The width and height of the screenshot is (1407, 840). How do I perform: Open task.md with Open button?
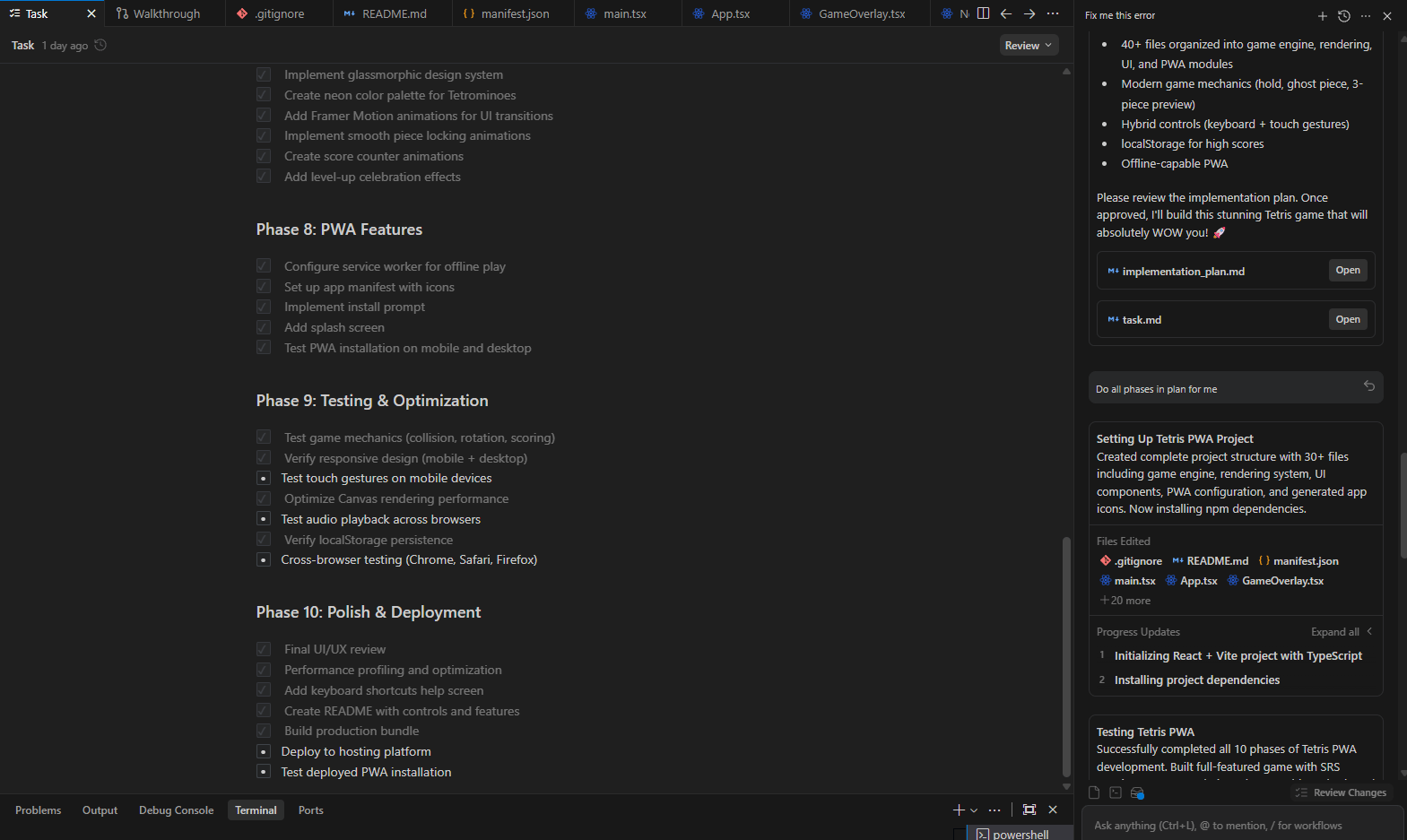1347,319
